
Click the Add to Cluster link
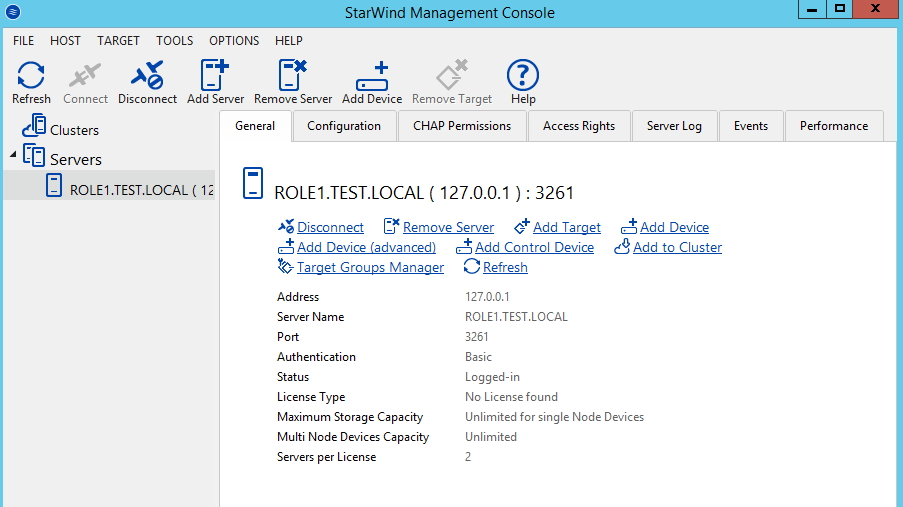coord(677,247)
